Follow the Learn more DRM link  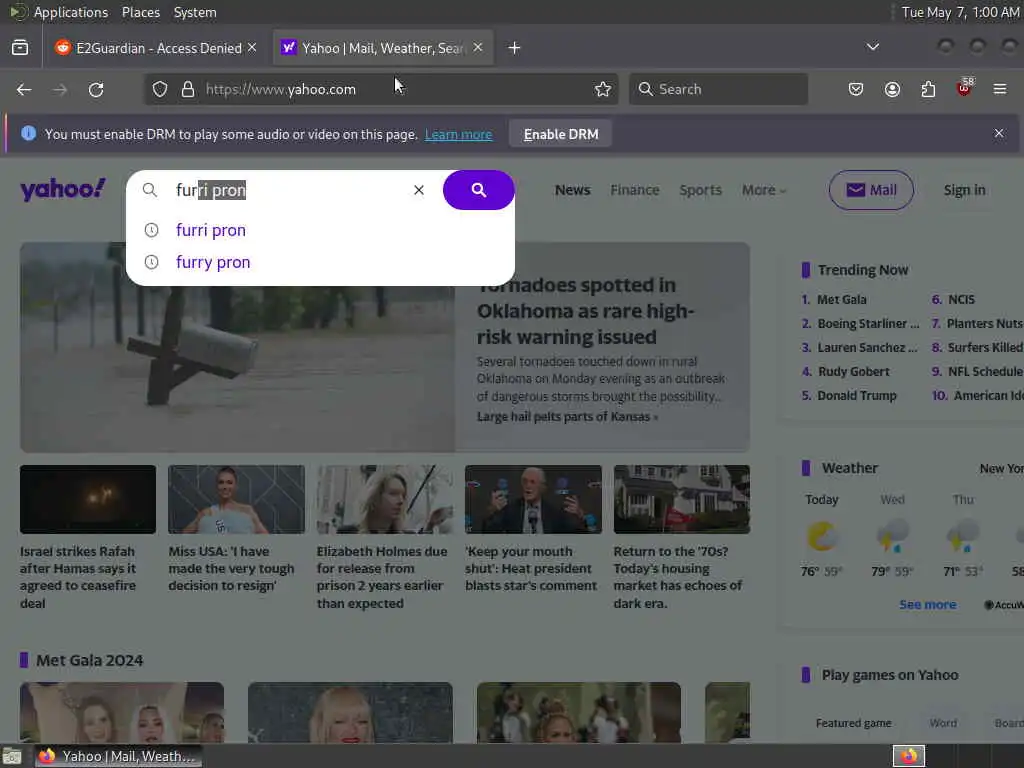(458, 135)
